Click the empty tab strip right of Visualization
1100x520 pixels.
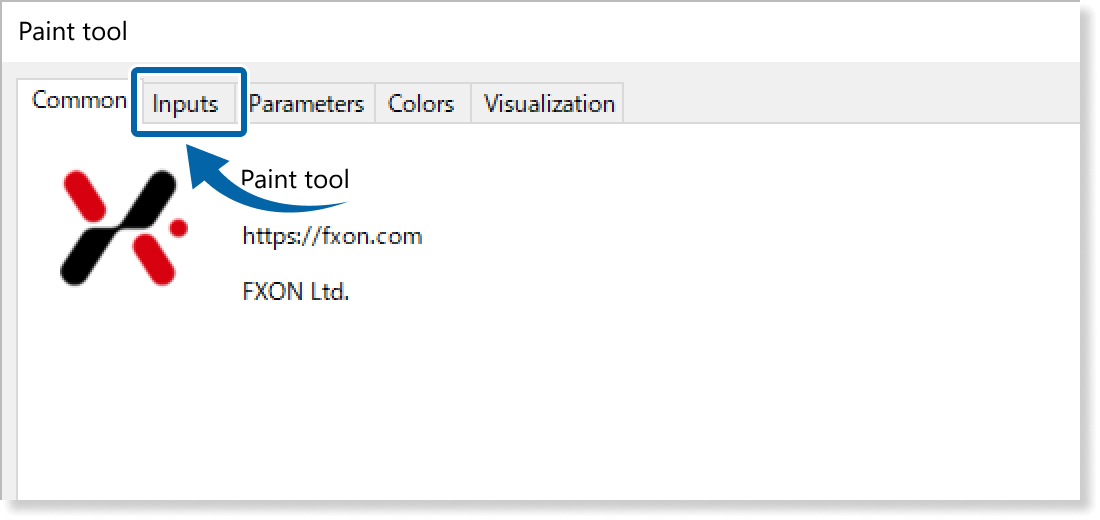[x=850, y=104]
